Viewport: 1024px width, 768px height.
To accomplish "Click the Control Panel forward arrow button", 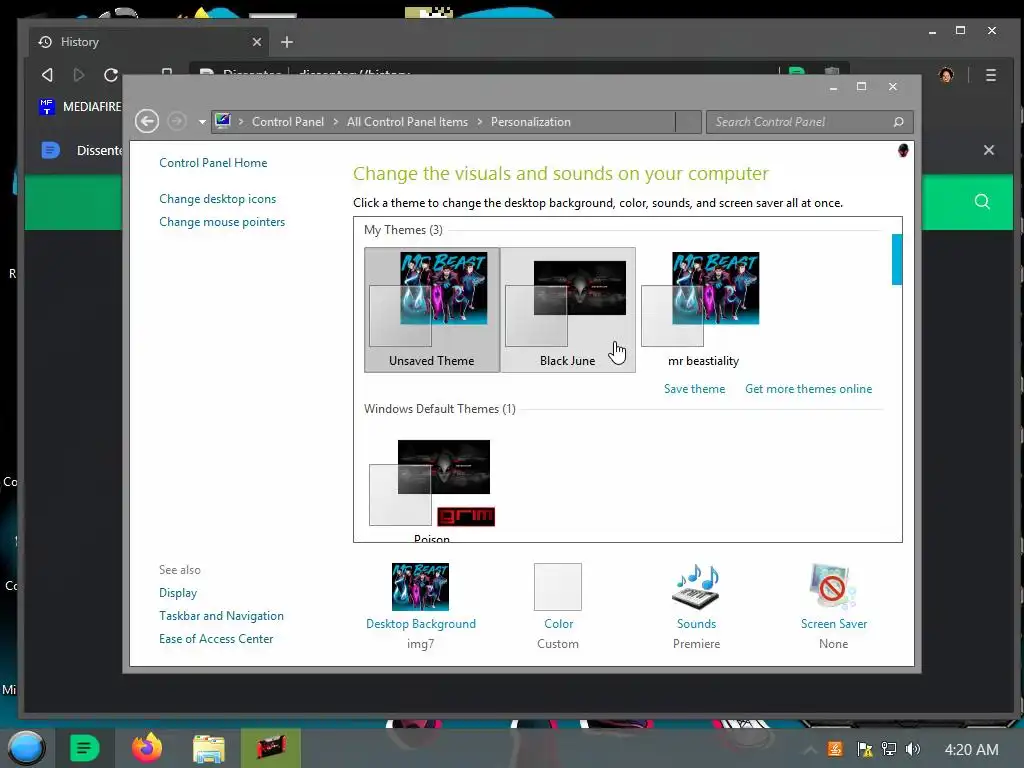I will (x=177, y=121).
